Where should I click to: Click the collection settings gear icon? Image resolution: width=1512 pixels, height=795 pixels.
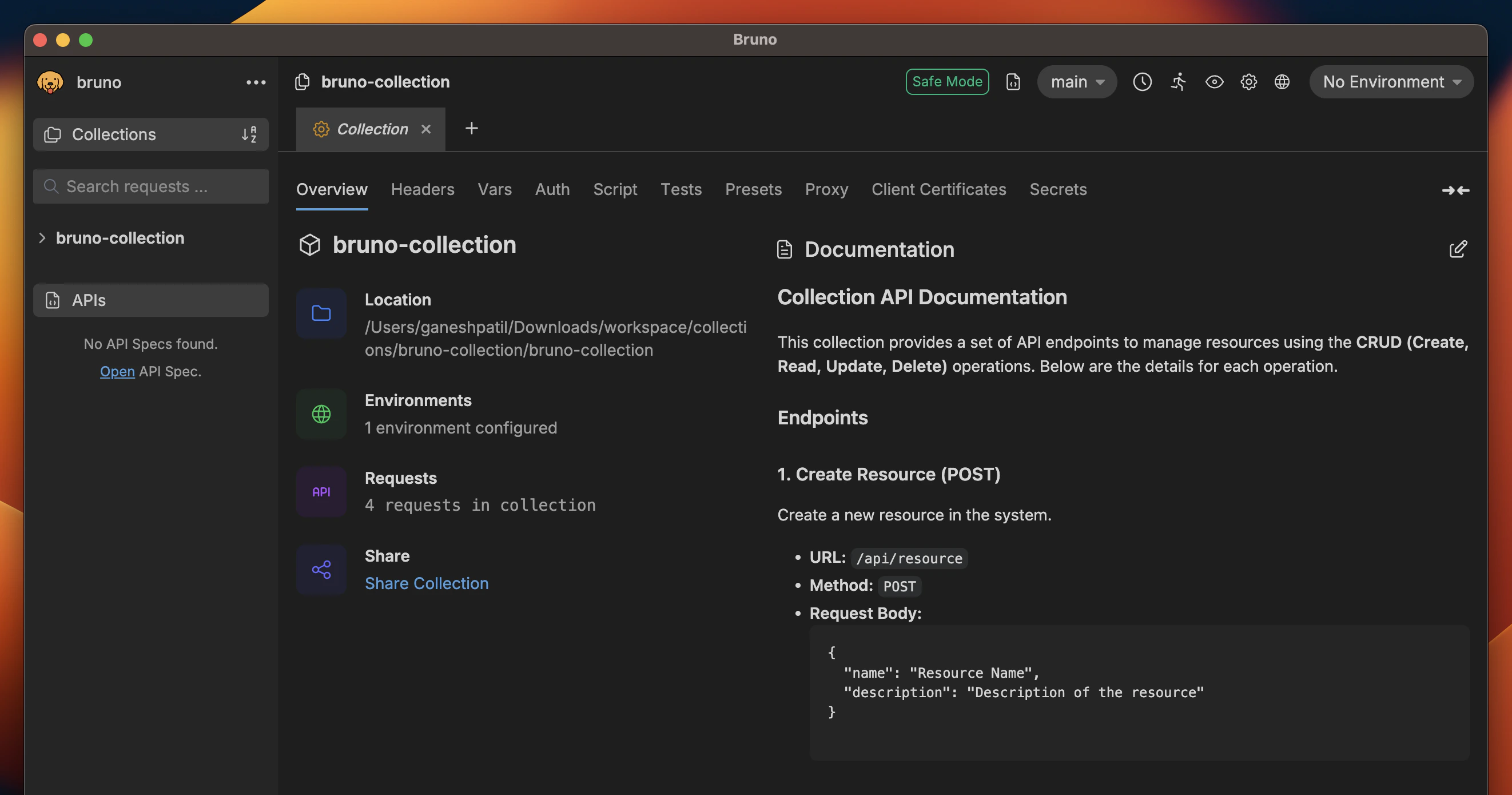(x=1248, y=82)
